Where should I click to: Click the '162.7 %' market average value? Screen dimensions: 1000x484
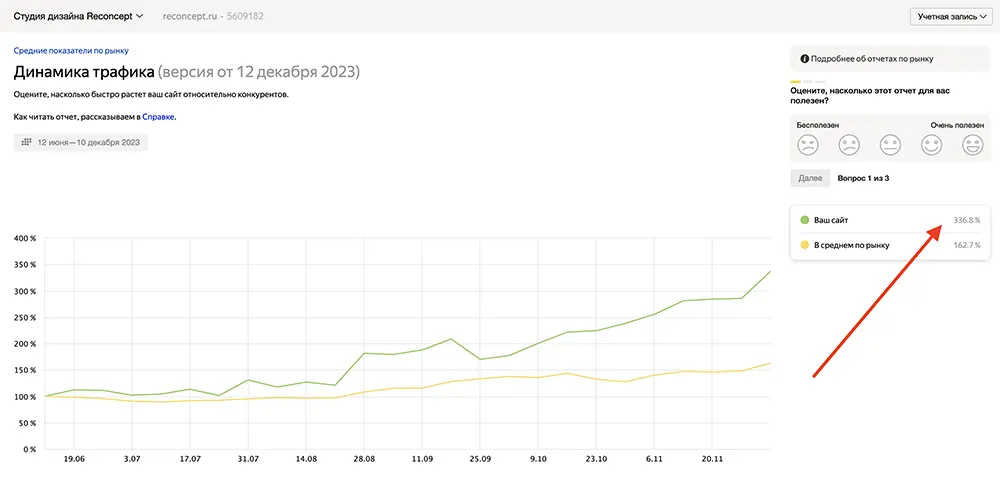coord(967,245)
